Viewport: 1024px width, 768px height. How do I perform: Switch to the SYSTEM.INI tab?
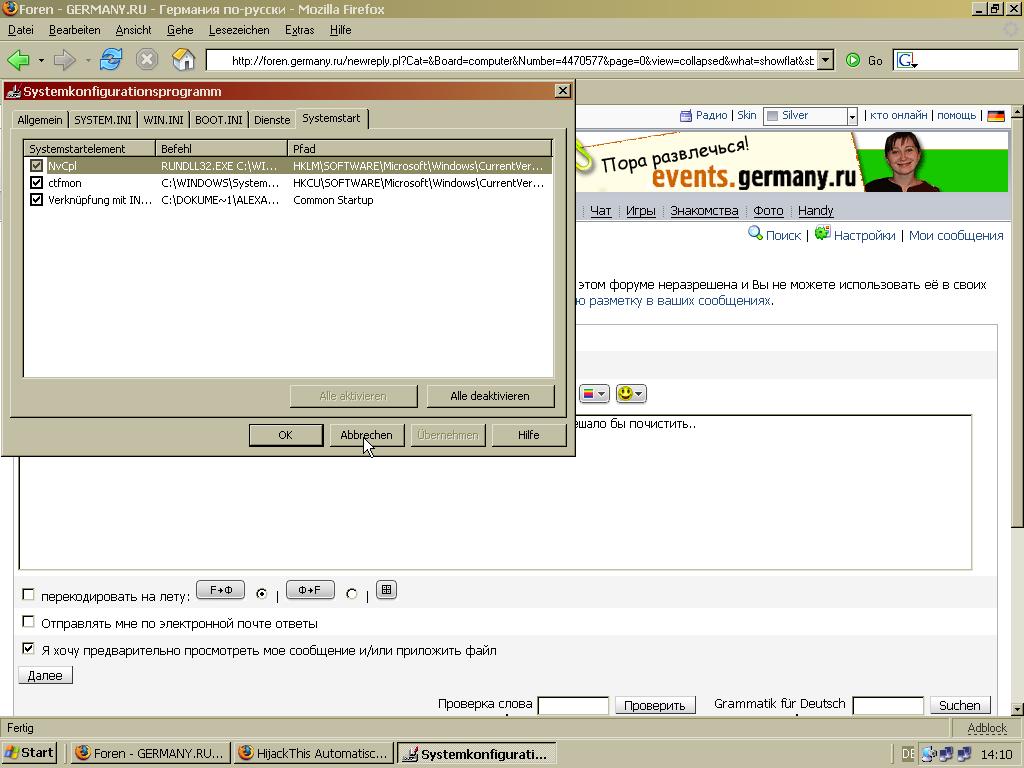(103, 120)
